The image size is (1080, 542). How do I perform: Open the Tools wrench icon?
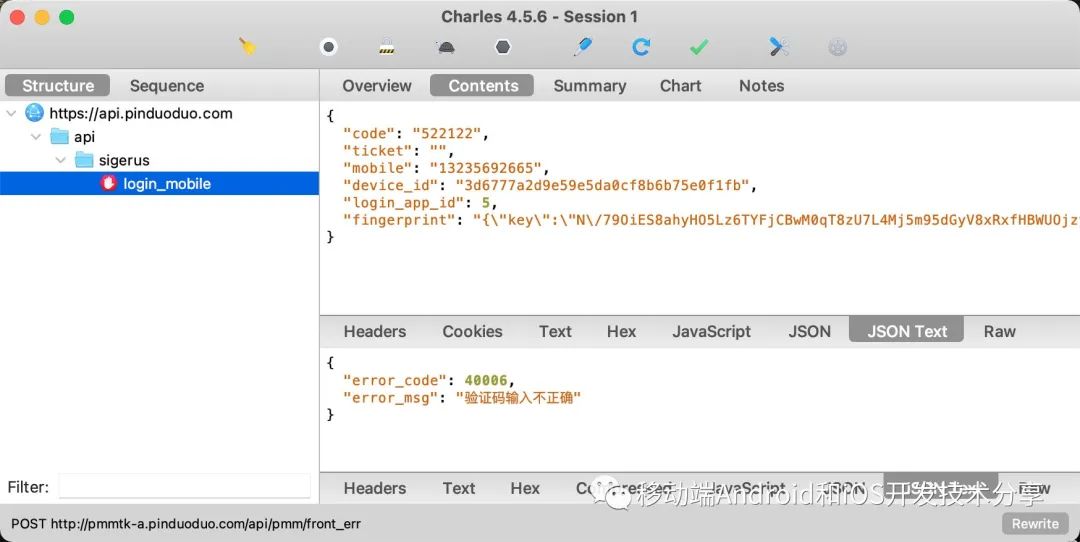tap(779, 47)
